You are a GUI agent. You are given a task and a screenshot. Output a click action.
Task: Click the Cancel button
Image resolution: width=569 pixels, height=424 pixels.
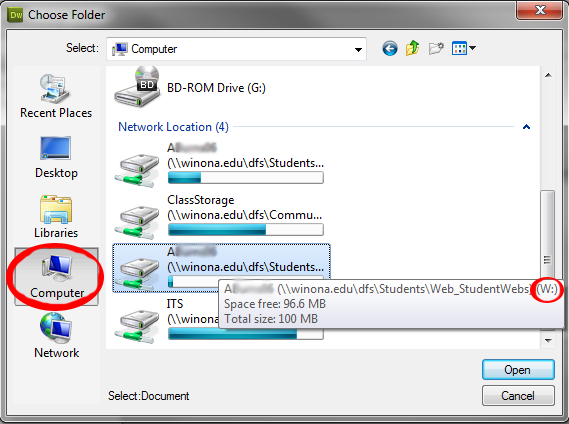point(518,395)
